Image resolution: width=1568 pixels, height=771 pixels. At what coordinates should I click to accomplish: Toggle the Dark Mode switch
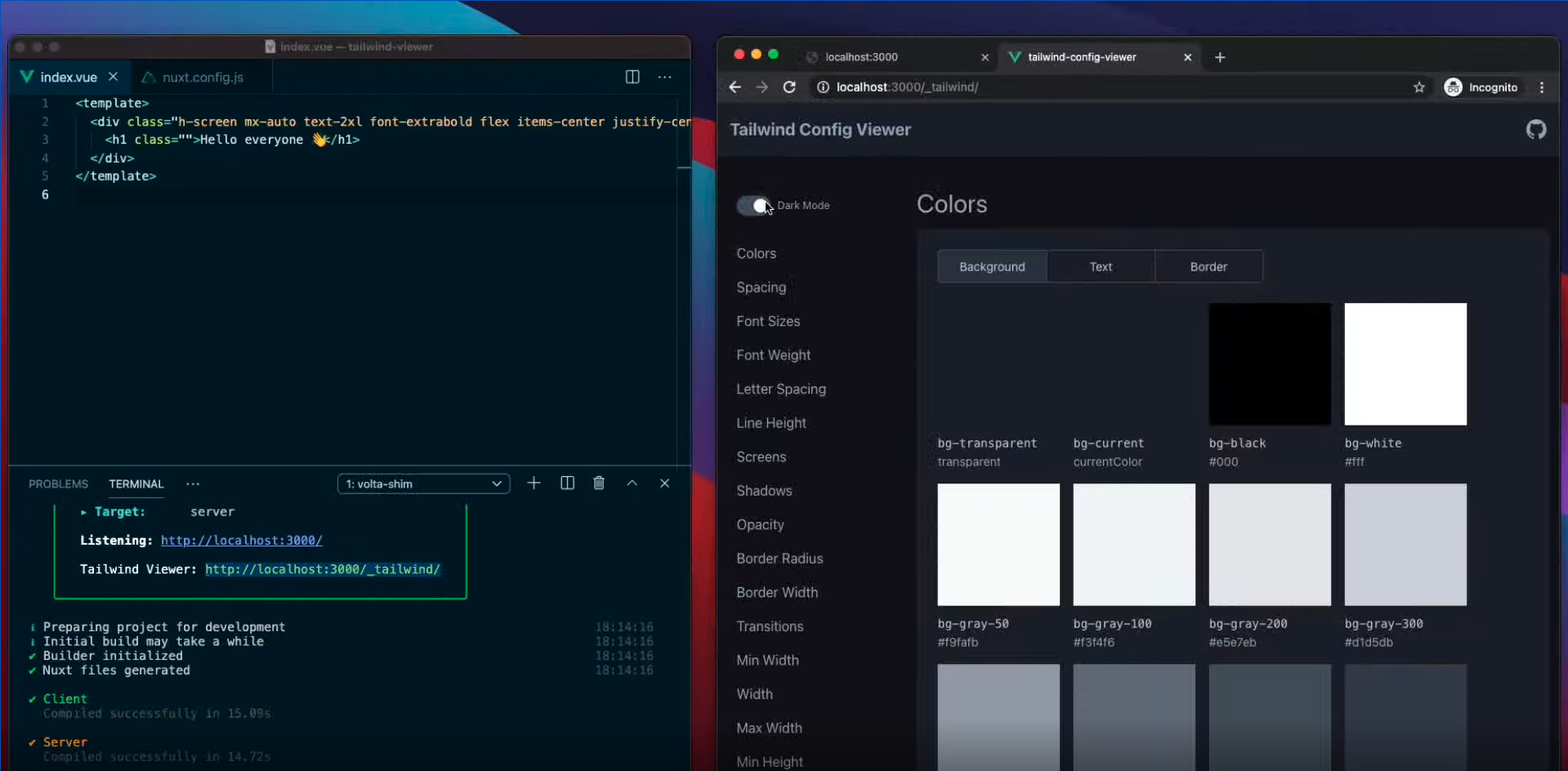tap(753, 206)
